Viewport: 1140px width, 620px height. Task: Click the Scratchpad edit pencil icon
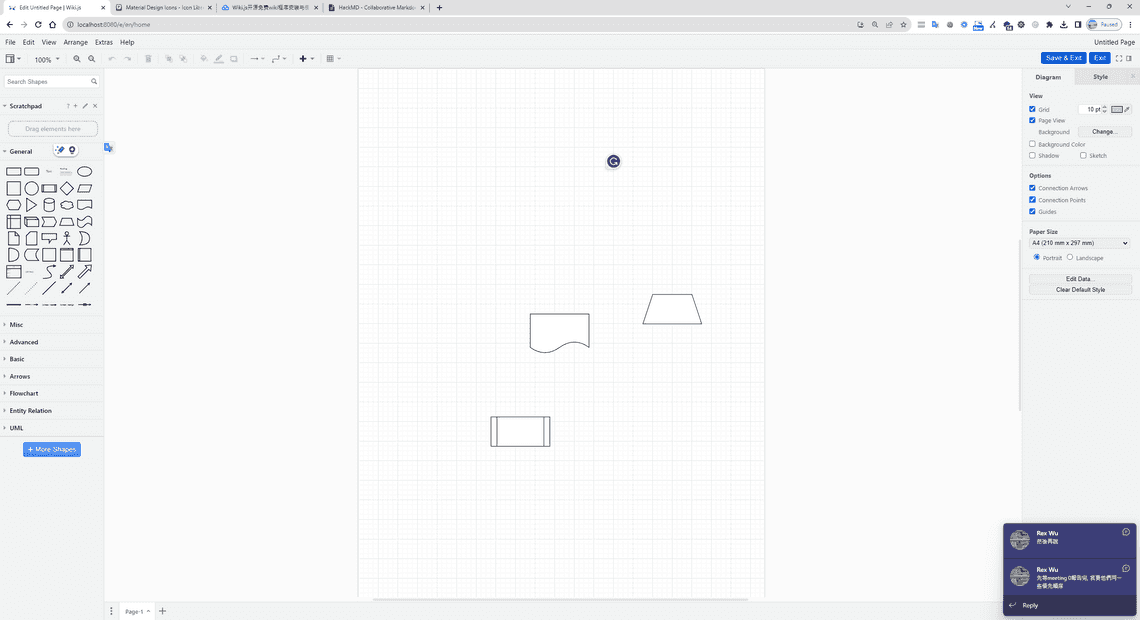click(85, 106)
